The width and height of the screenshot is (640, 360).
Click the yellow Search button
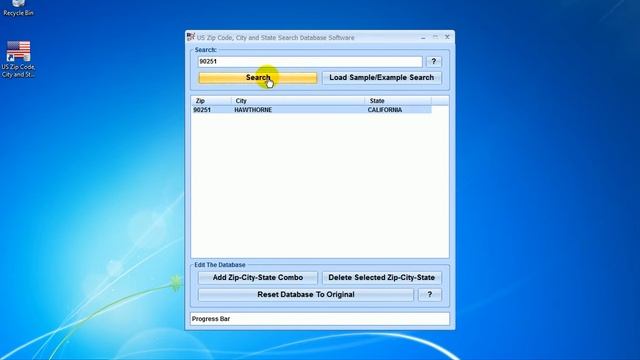pos(258,78)
